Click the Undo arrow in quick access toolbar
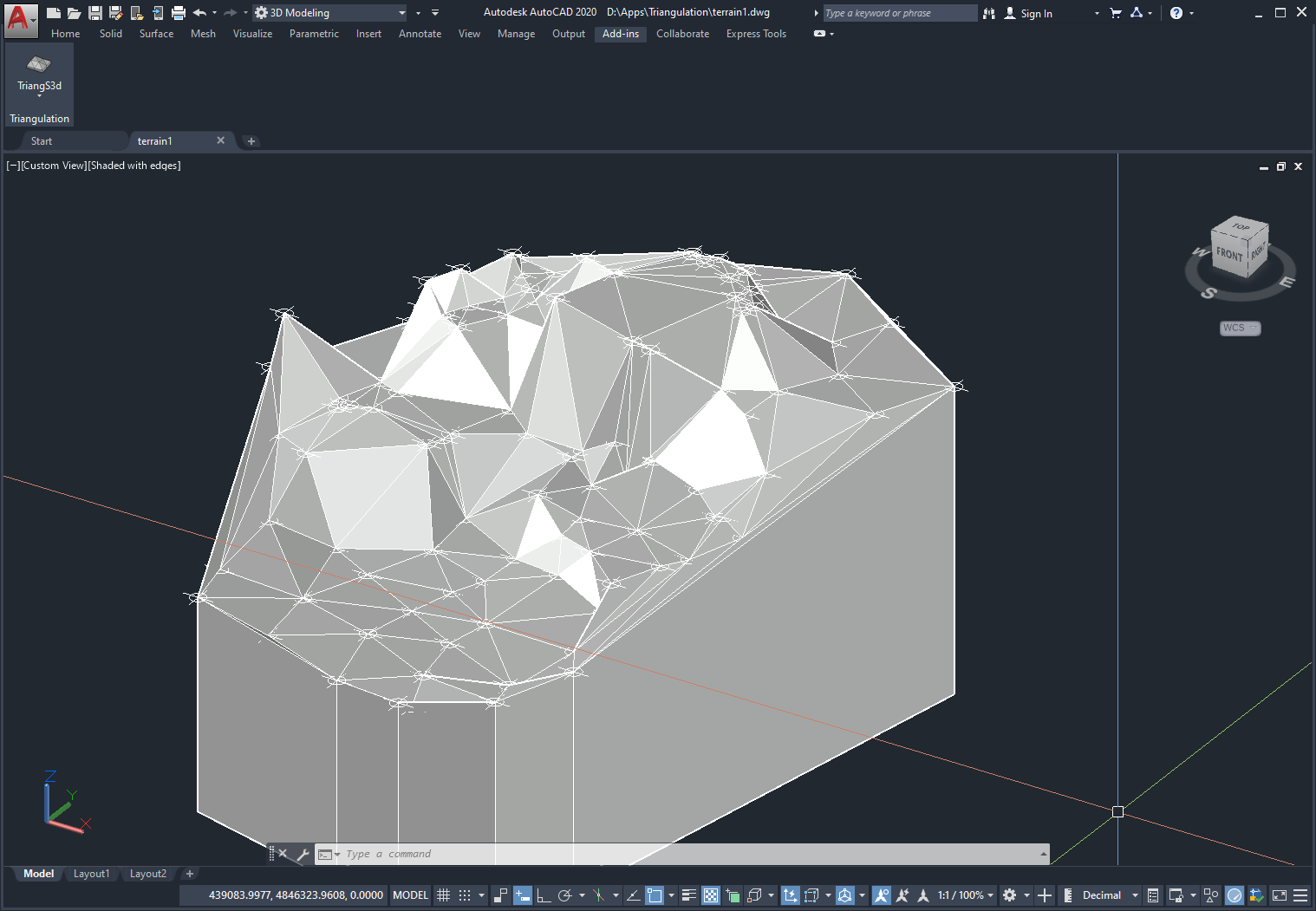 (199, 13)
